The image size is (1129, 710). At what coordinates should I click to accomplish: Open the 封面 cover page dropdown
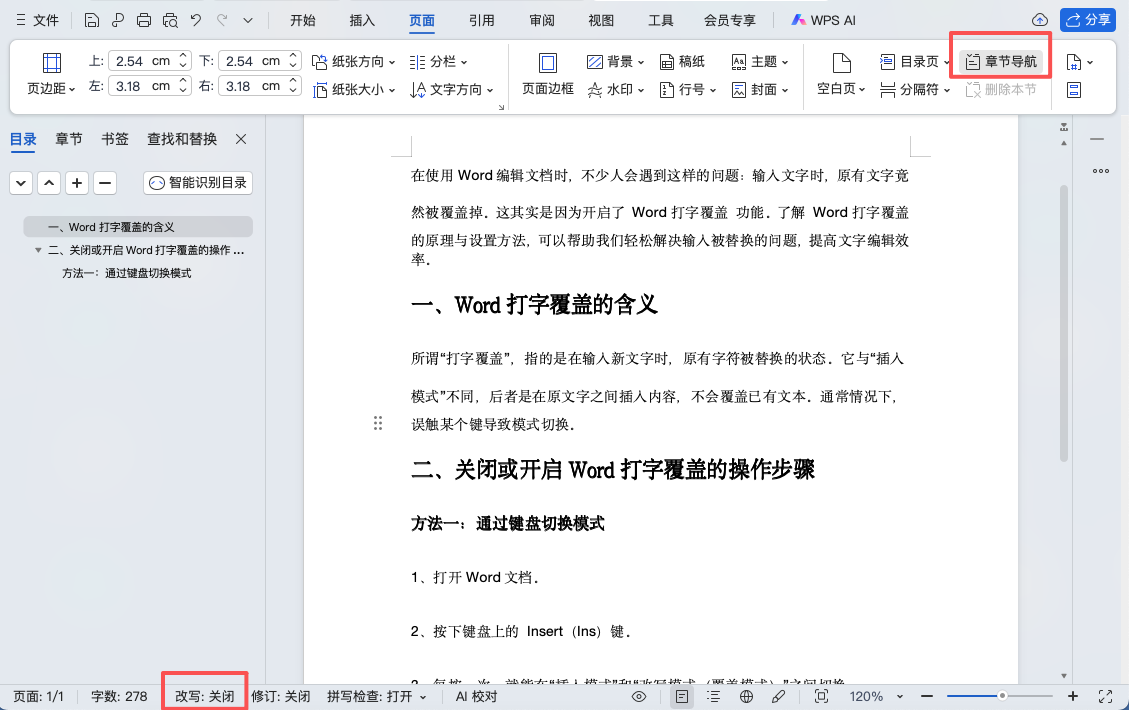[x=760, y=90]
